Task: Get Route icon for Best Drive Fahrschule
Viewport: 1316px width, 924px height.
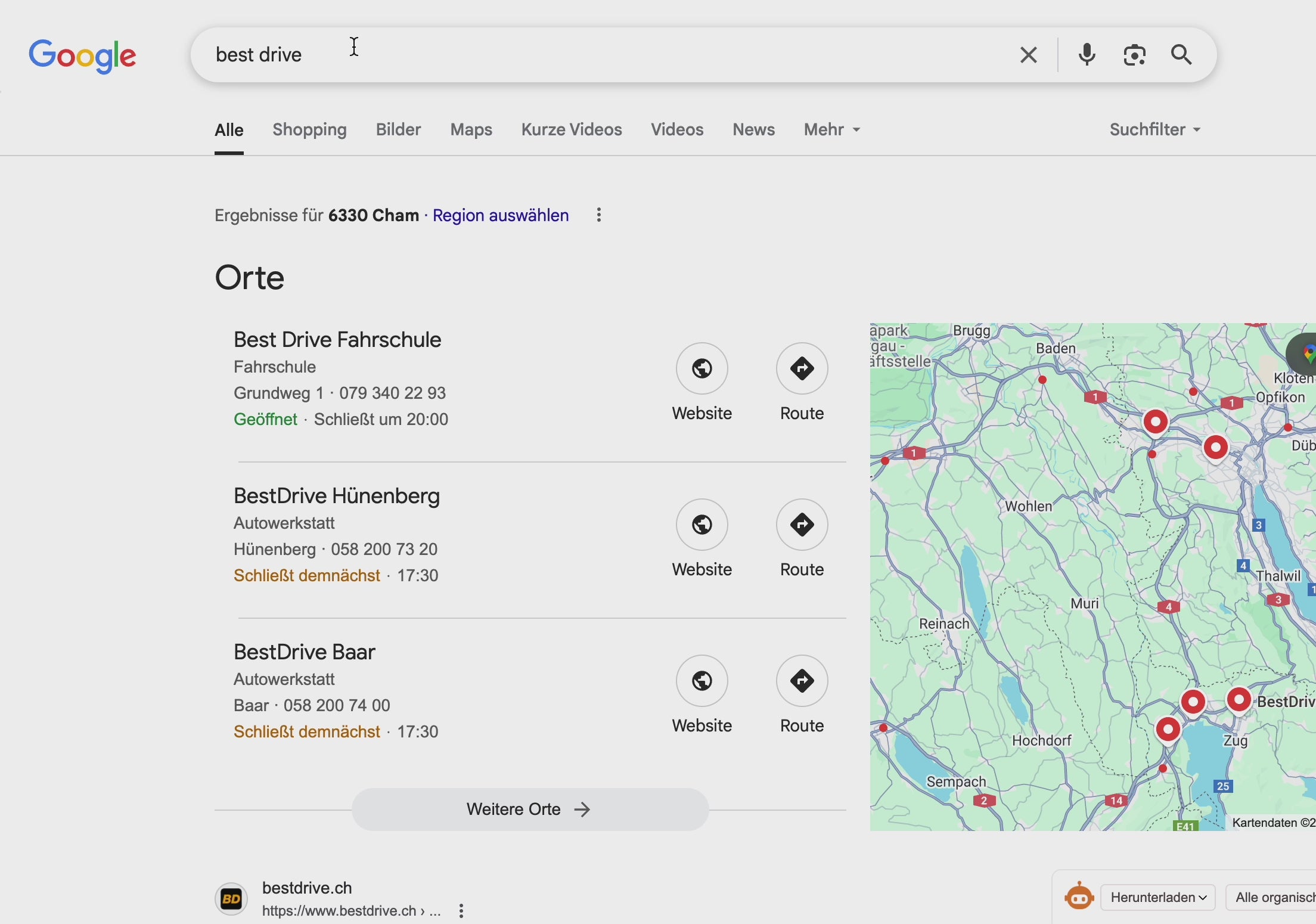Action: tap(802, 368)
